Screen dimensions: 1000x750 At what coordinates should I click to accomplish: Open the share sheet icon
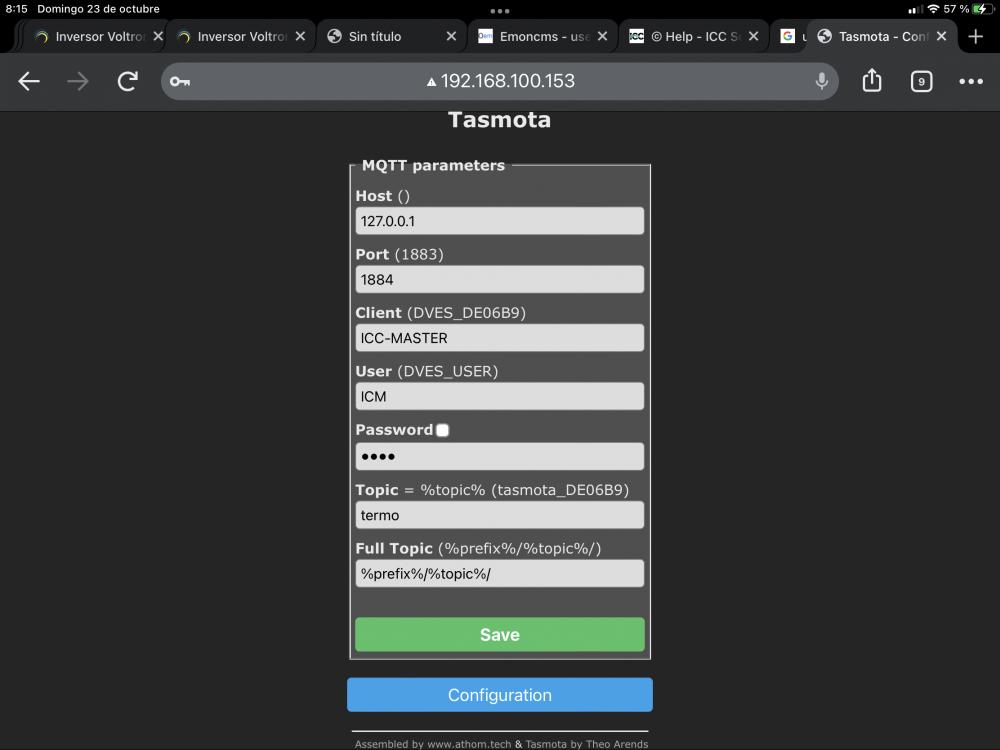click(871, 80)
